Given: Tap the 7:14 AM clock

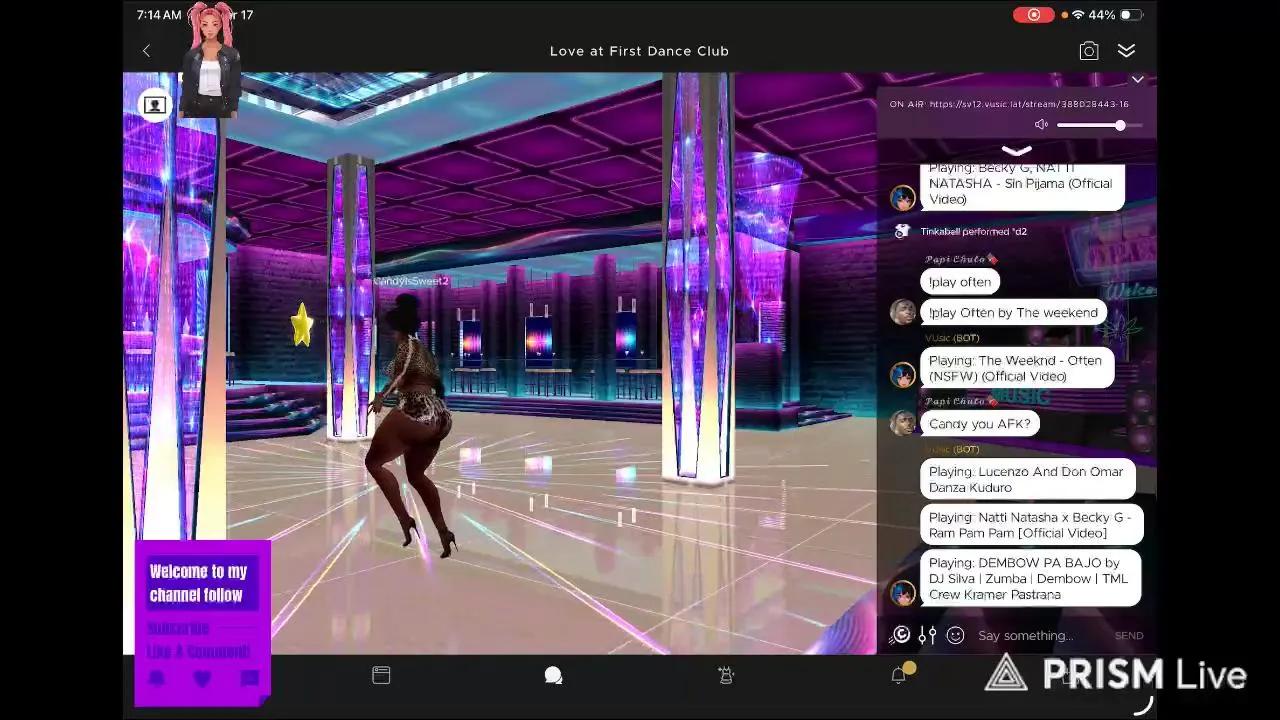Looking at the screenshot, I should click(x=159, y=15).
